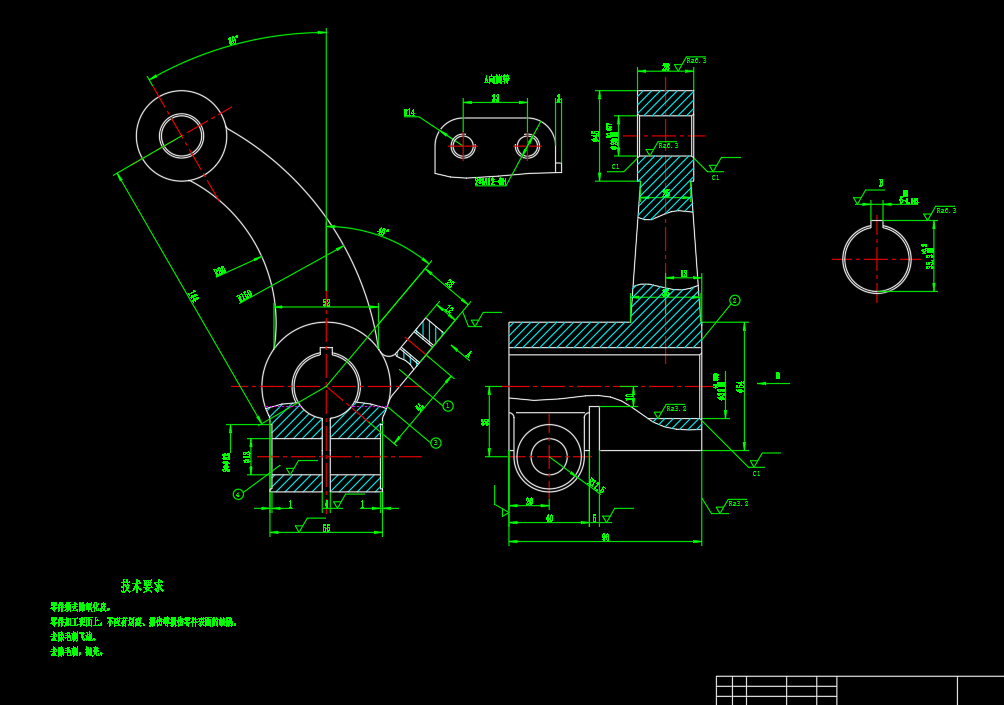
Task: Click the title block table at bottom right
Action: [858, 690]
